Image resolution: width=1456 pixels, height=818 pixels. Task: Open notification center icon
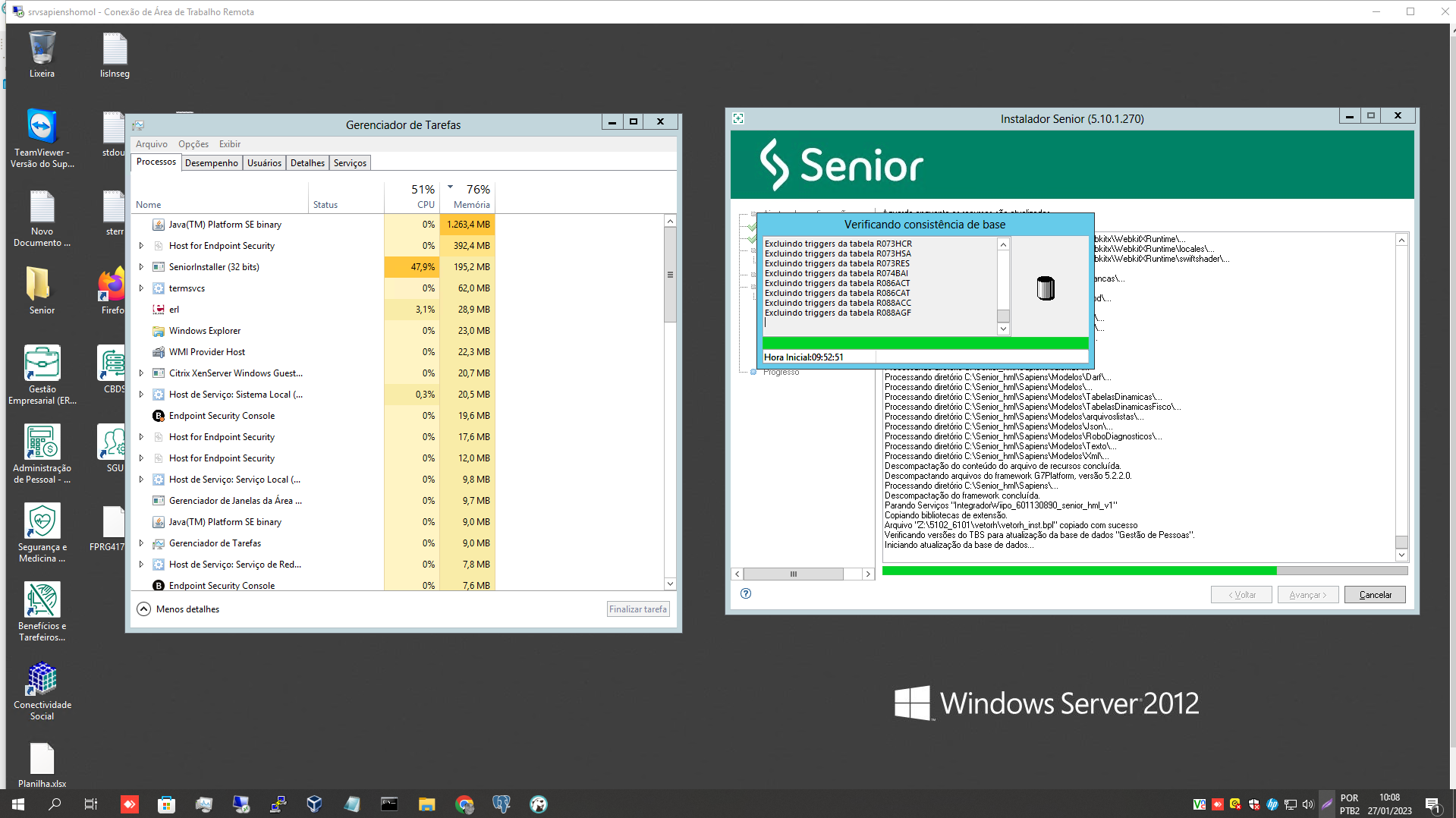pos(1432,804)
